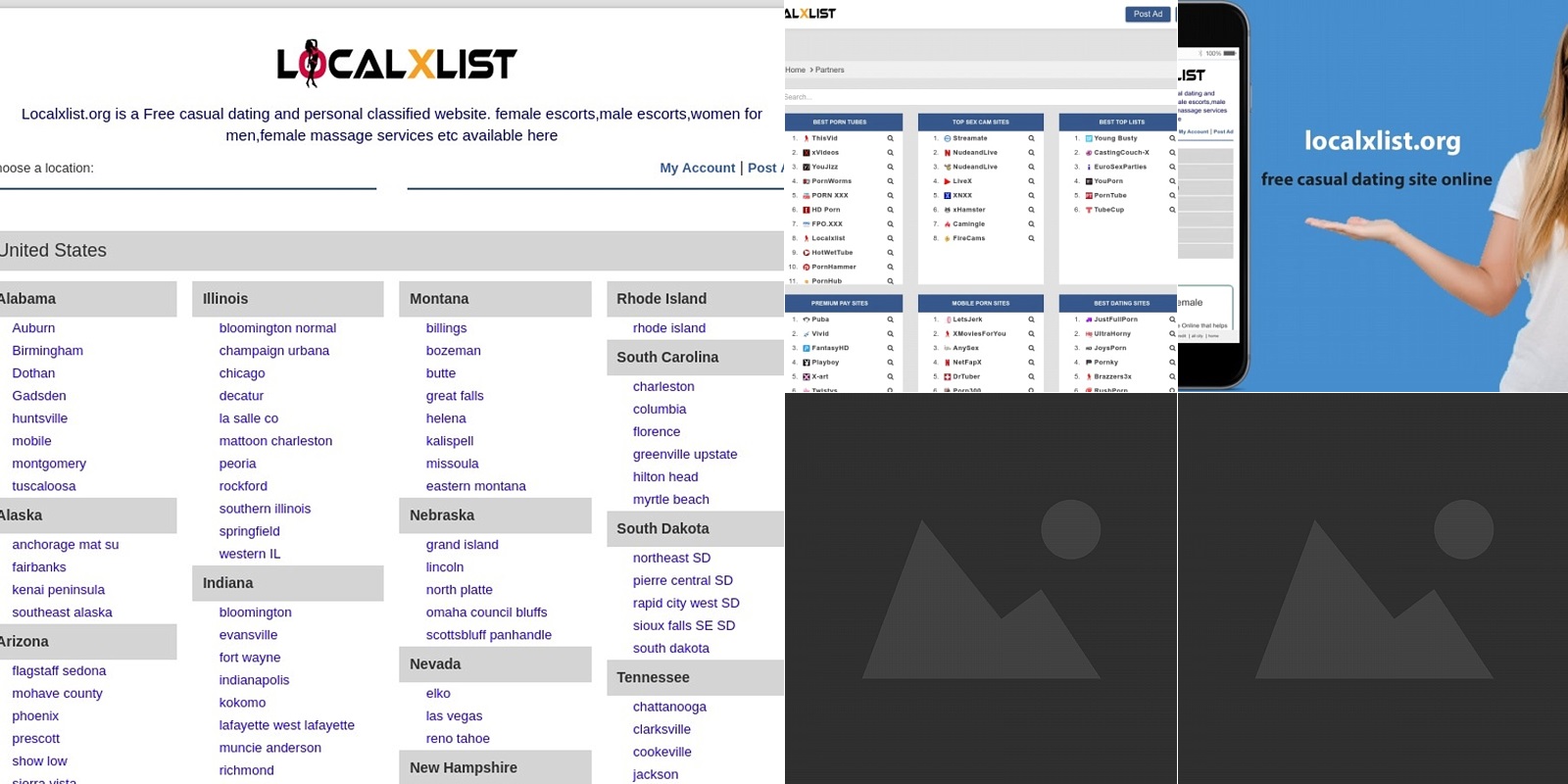Viewport: 1568px width, 784px height.
Task: Open the chattanooga location link
Action: point(669,707)
